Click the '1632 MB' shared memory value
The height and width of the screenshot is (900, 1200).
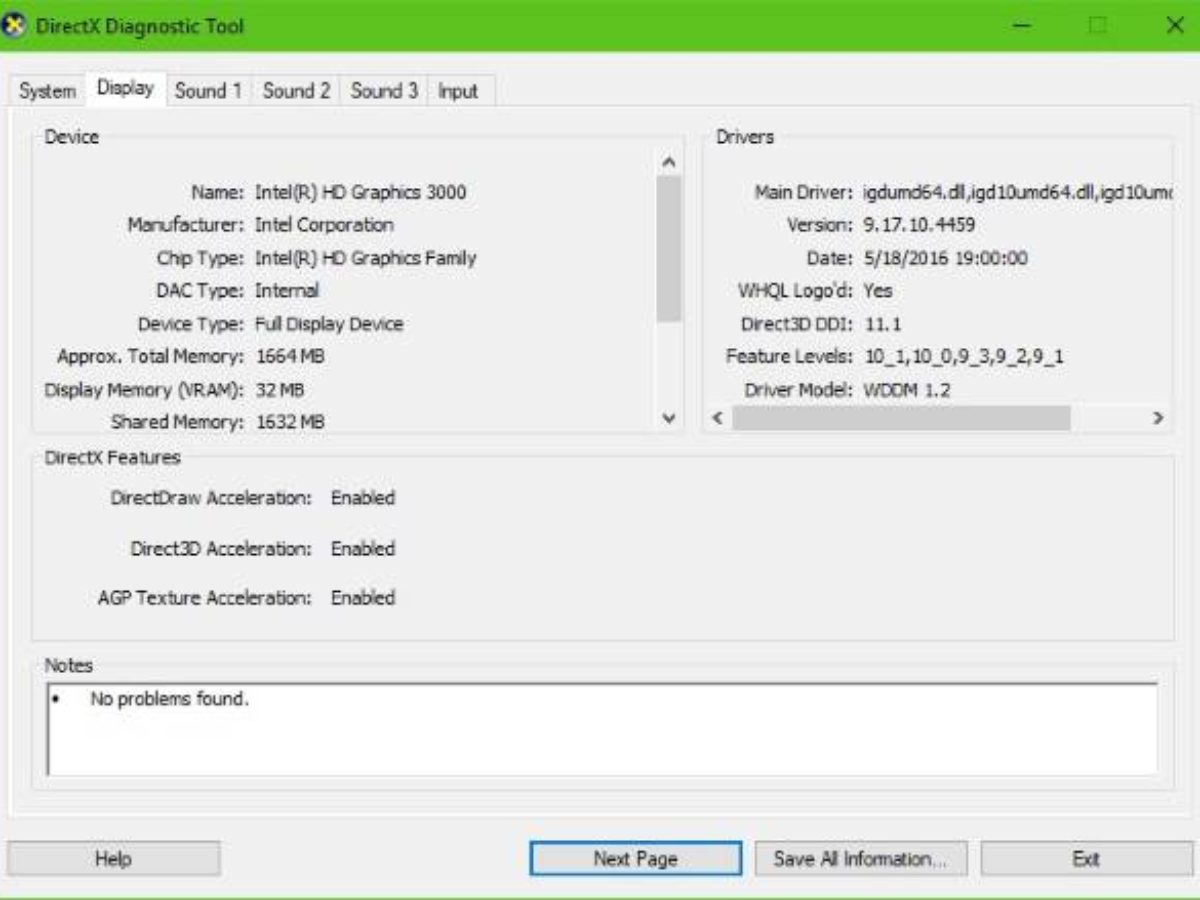[290, 422]
